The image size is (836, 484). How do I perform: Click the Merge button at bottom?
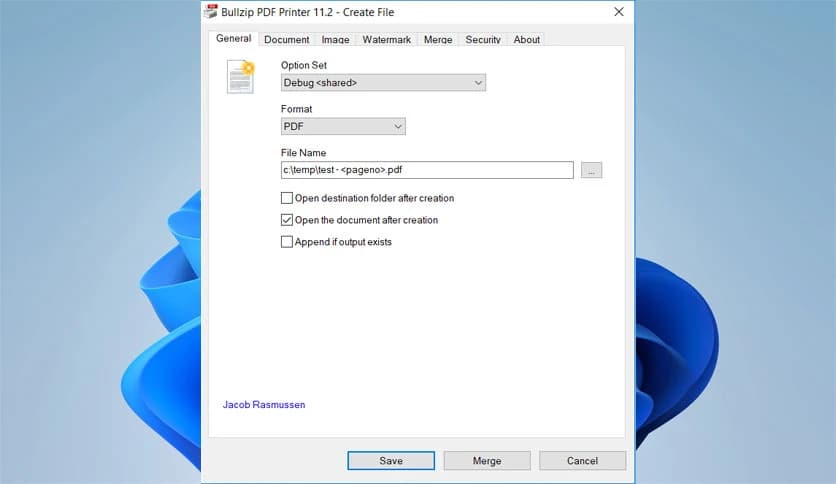[487, 461]
